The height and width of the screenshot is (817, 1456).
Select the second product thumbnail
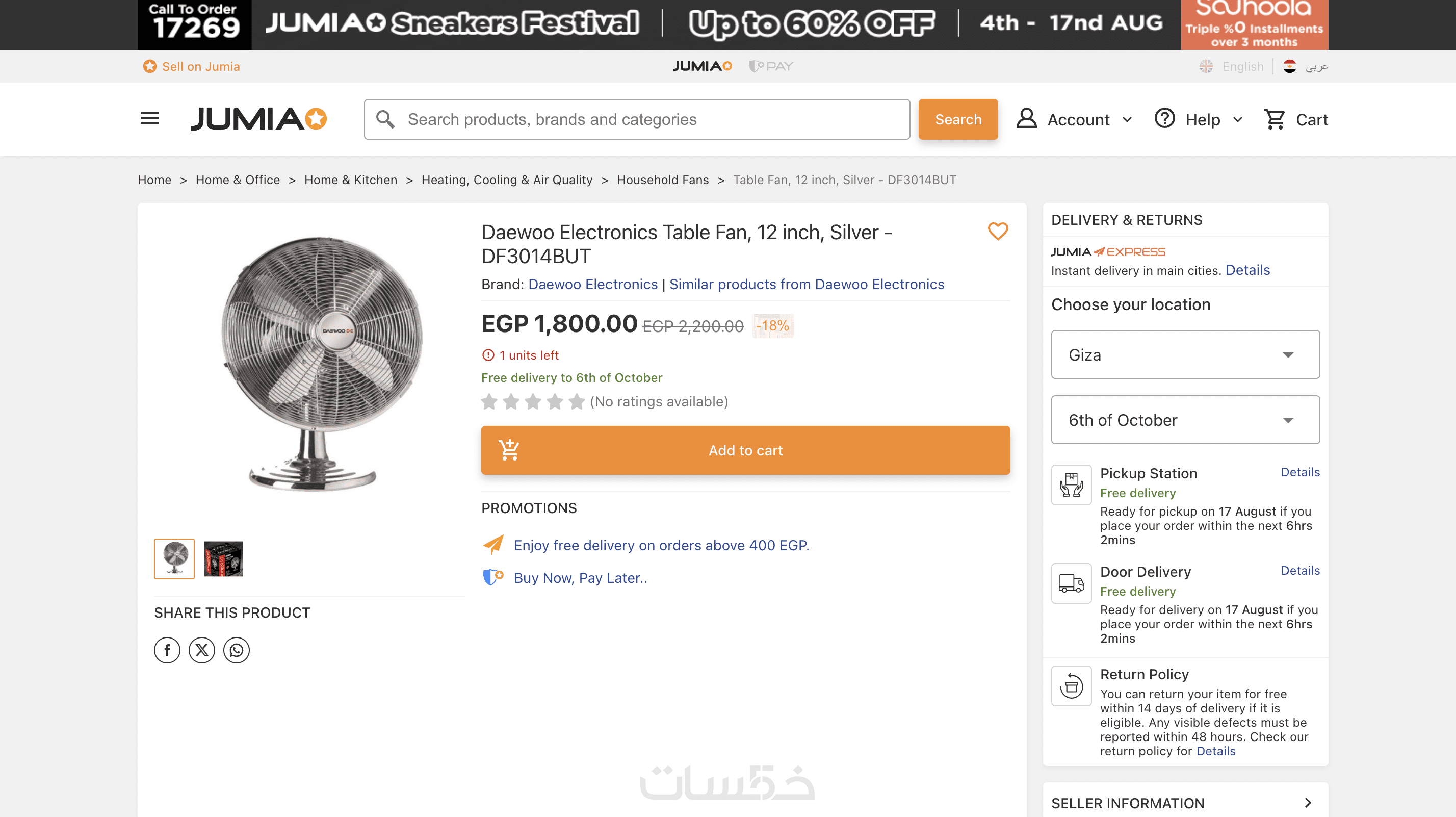(223, 558)
